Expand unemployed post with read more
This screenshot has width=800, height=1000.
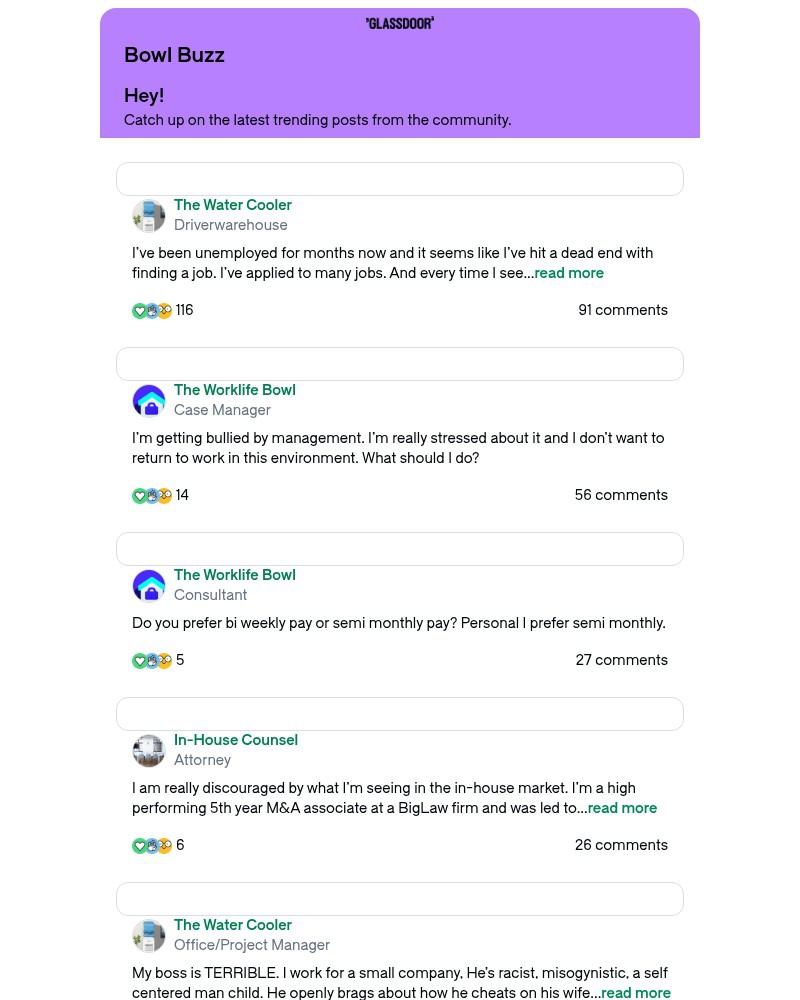click(x=569, y=273)
